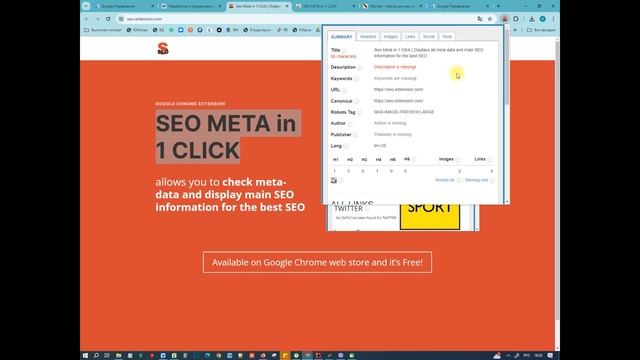This screenshot has height=360, width=640.
Task: Open the Windows Start menu
Action: [x=85, y=356]
